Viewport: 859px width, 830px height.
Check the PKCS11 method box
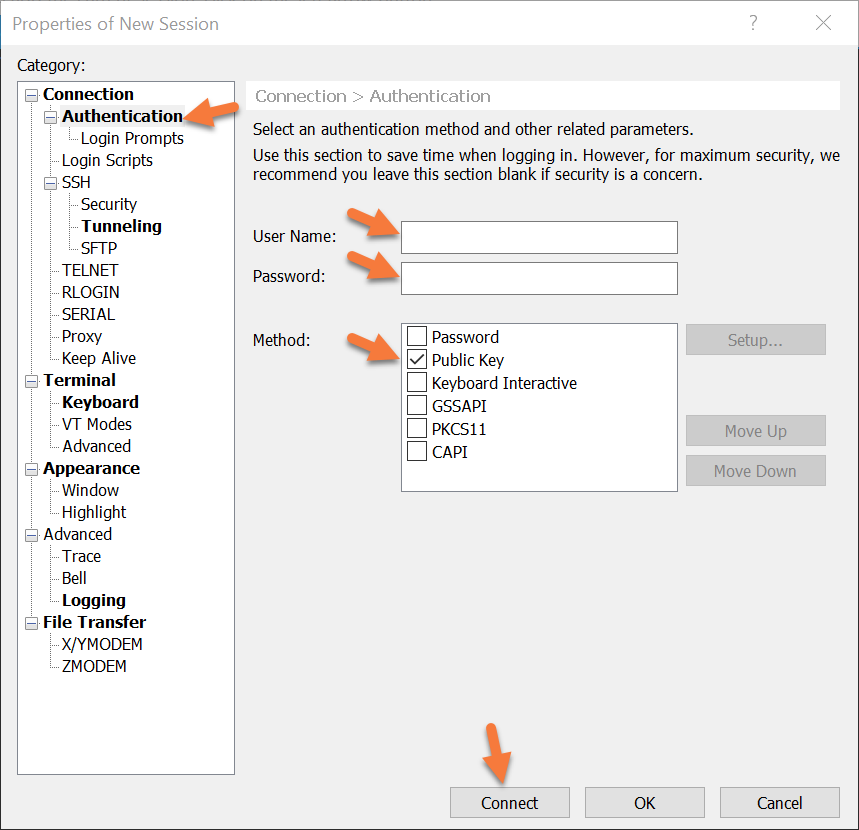click(x=417, y=429)
